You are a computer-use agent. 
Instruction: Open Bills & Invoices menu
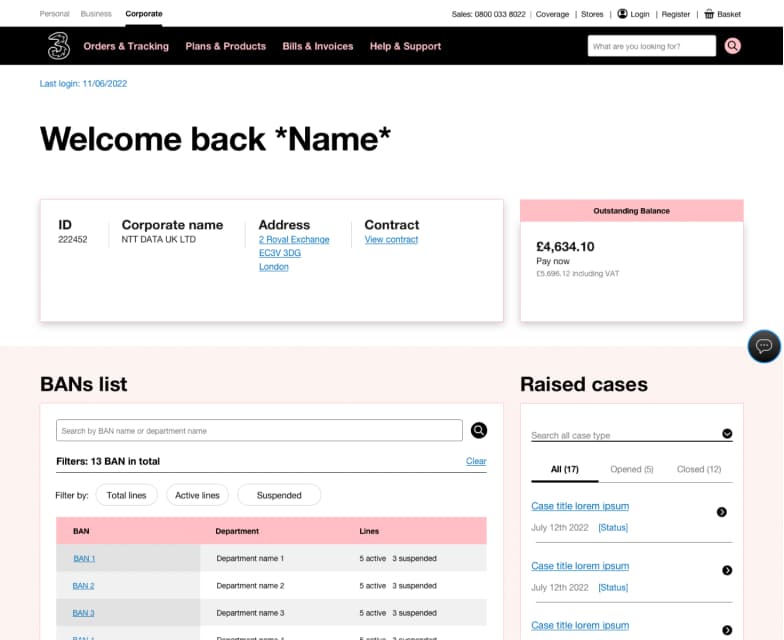[318, 46]
